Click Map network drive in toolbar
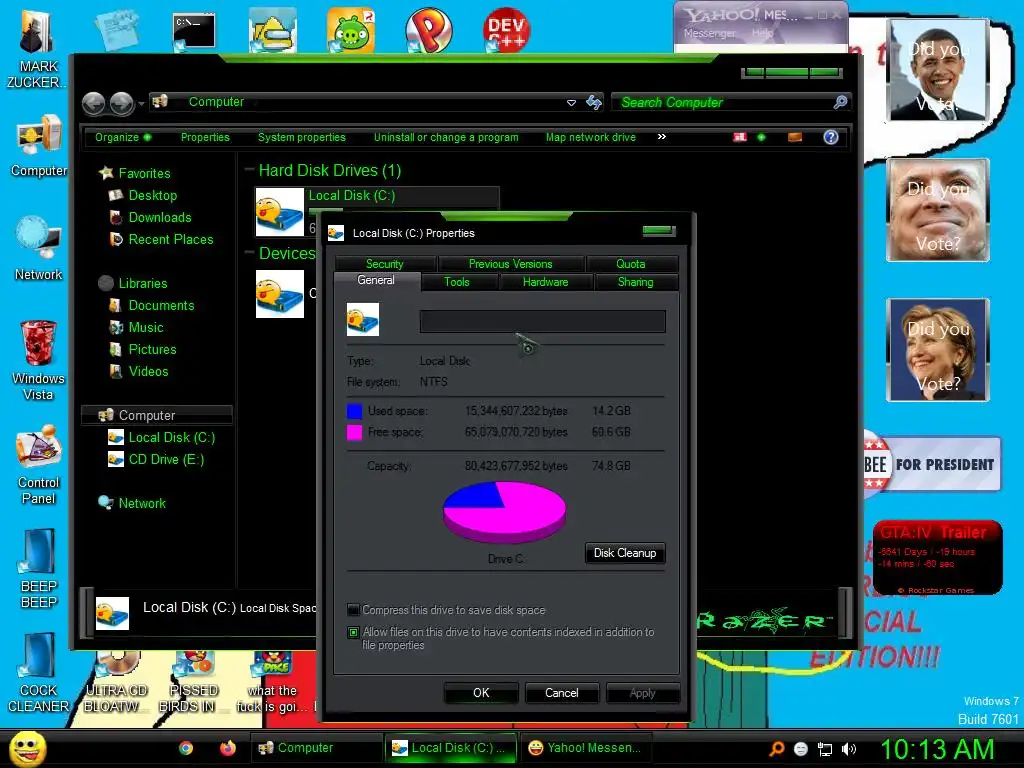 click(591, 137)
